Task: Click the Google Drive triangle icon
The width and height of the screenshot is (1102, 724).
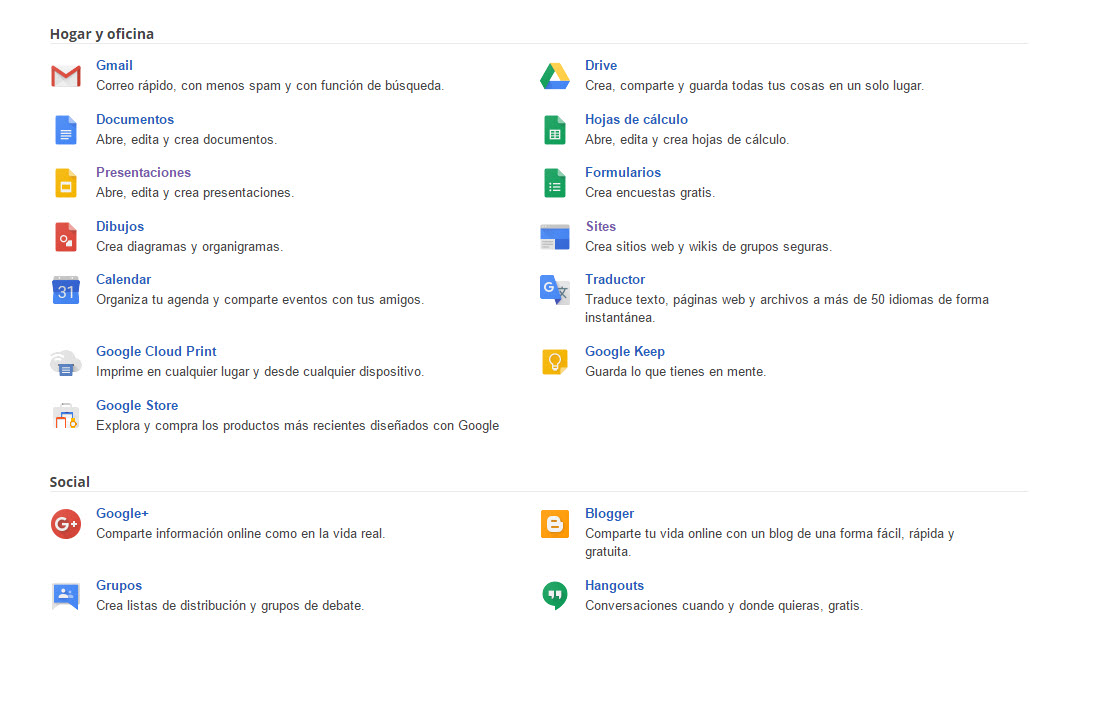Action: [555, 76]
